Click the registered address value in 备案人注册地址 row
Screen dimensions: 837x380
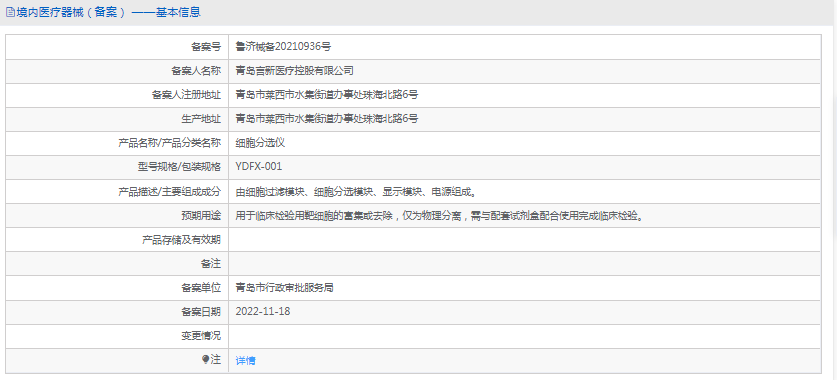pyautogui.click(x=327, y=94)
